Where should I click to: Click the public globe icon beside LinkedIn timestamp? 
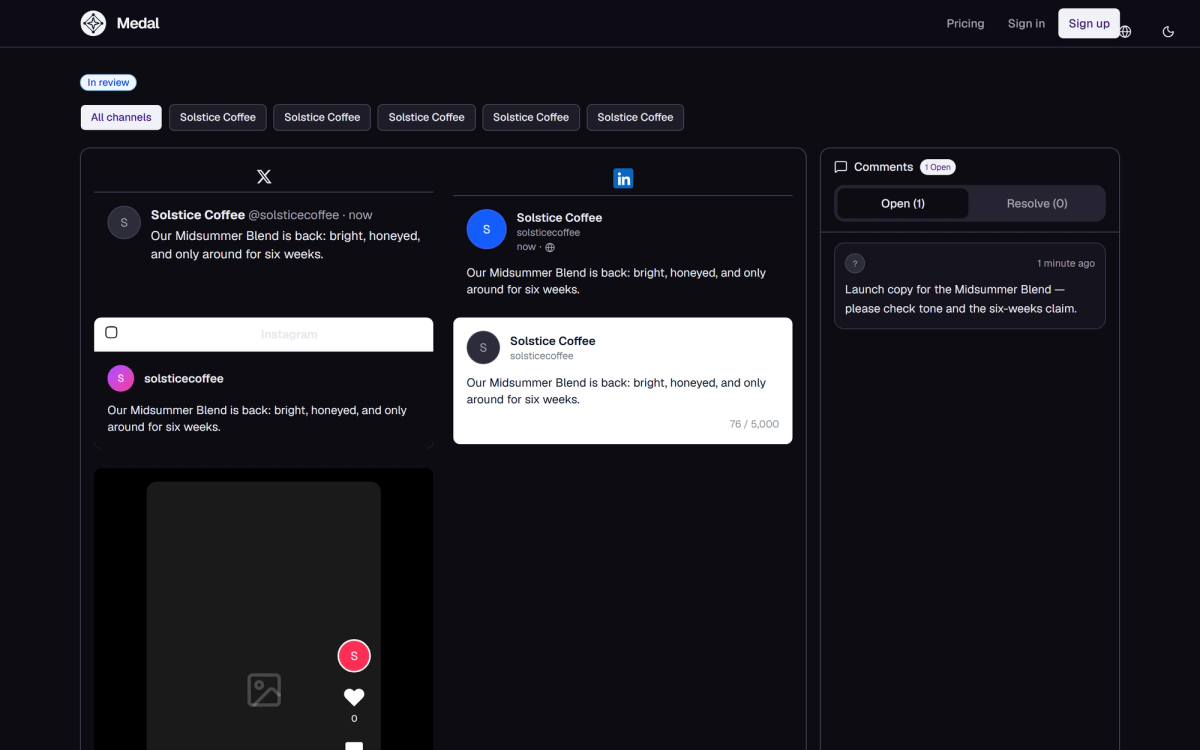pyautogui.click(x=550, y=247)
